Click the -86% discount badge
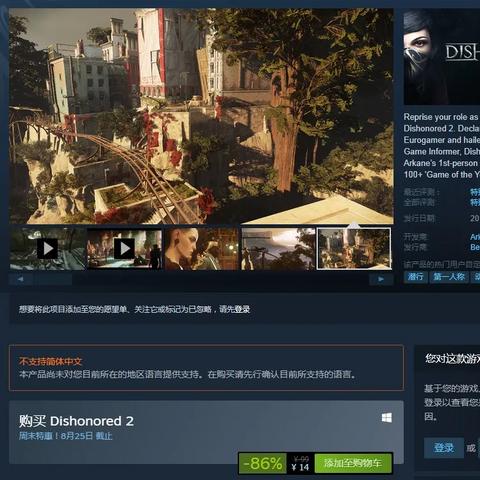480x480 pixels. 263,463
